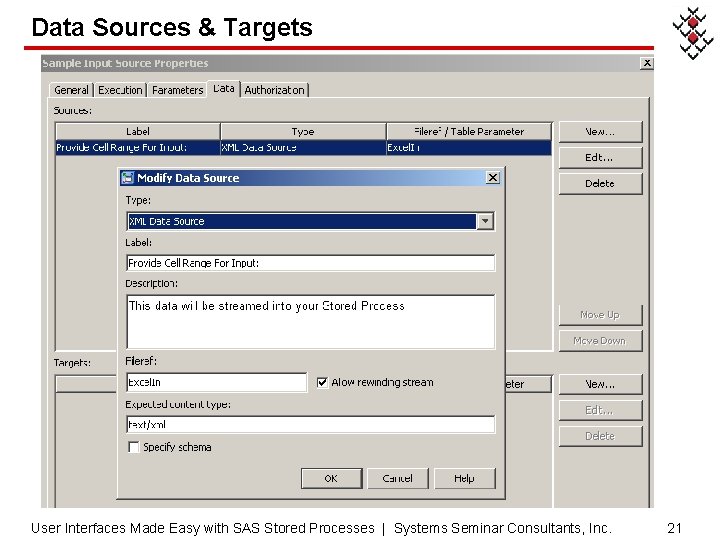The image size is (720, 540).
Task: Open the Type dropdown arrow
Action: pyautogui.click(x=485, y=221)
